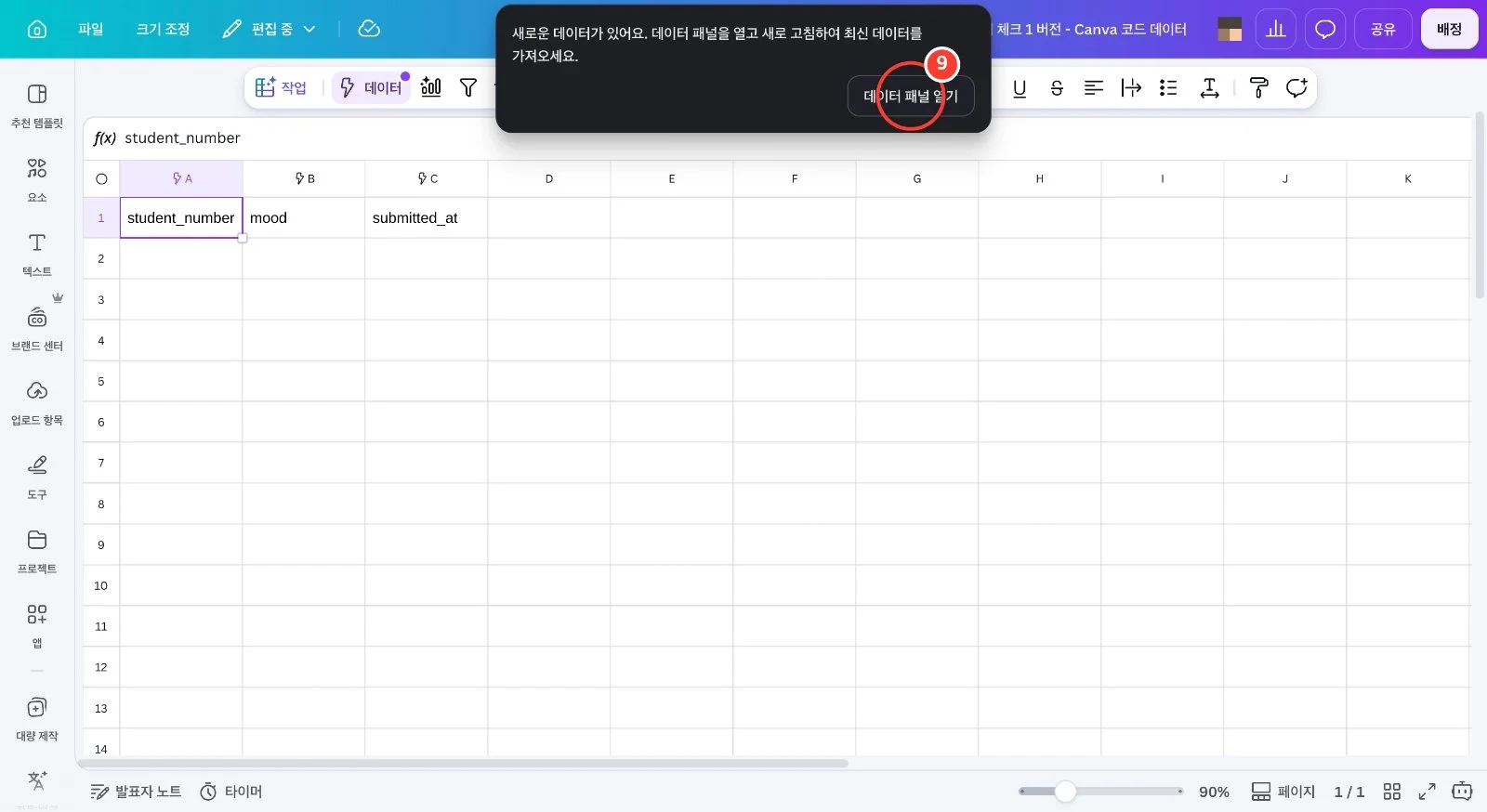1487x812 pixels.
Task: Open 추천 템플릿 in the sidebar
Action: pos(37,106)
